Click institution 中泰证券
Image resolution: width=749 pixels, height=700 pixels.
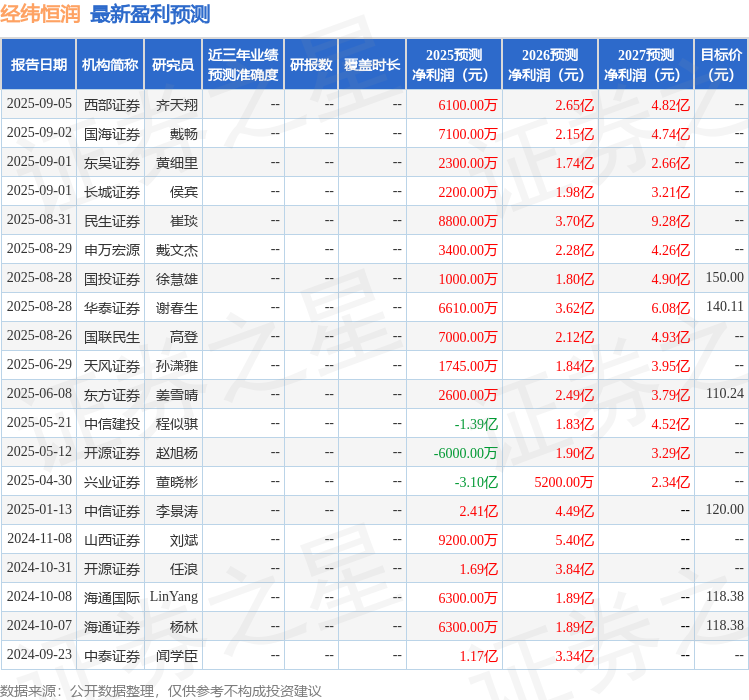pyautogui.click(x=112, y=656)
